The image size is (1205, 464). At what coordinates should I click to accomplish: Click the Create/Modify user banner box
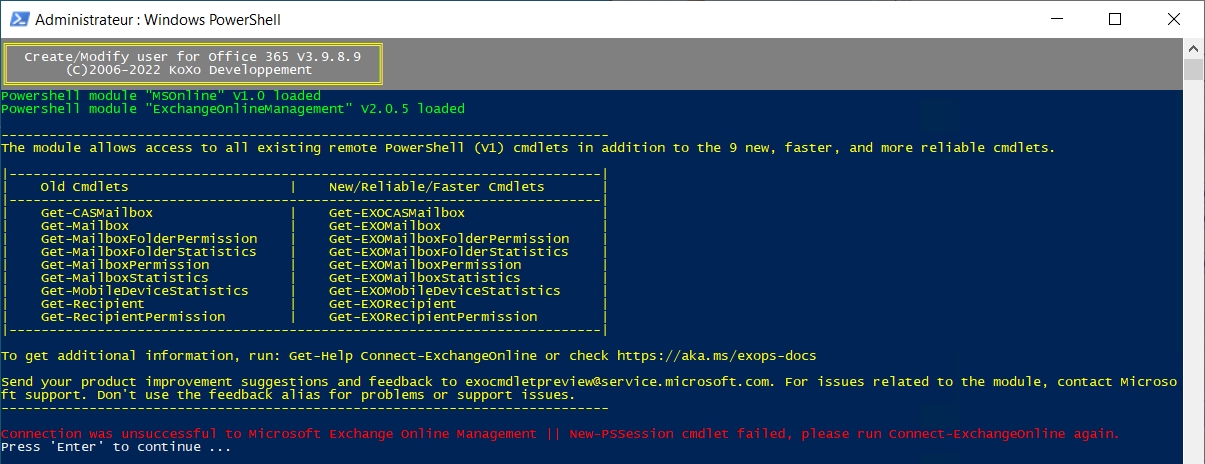192,64
